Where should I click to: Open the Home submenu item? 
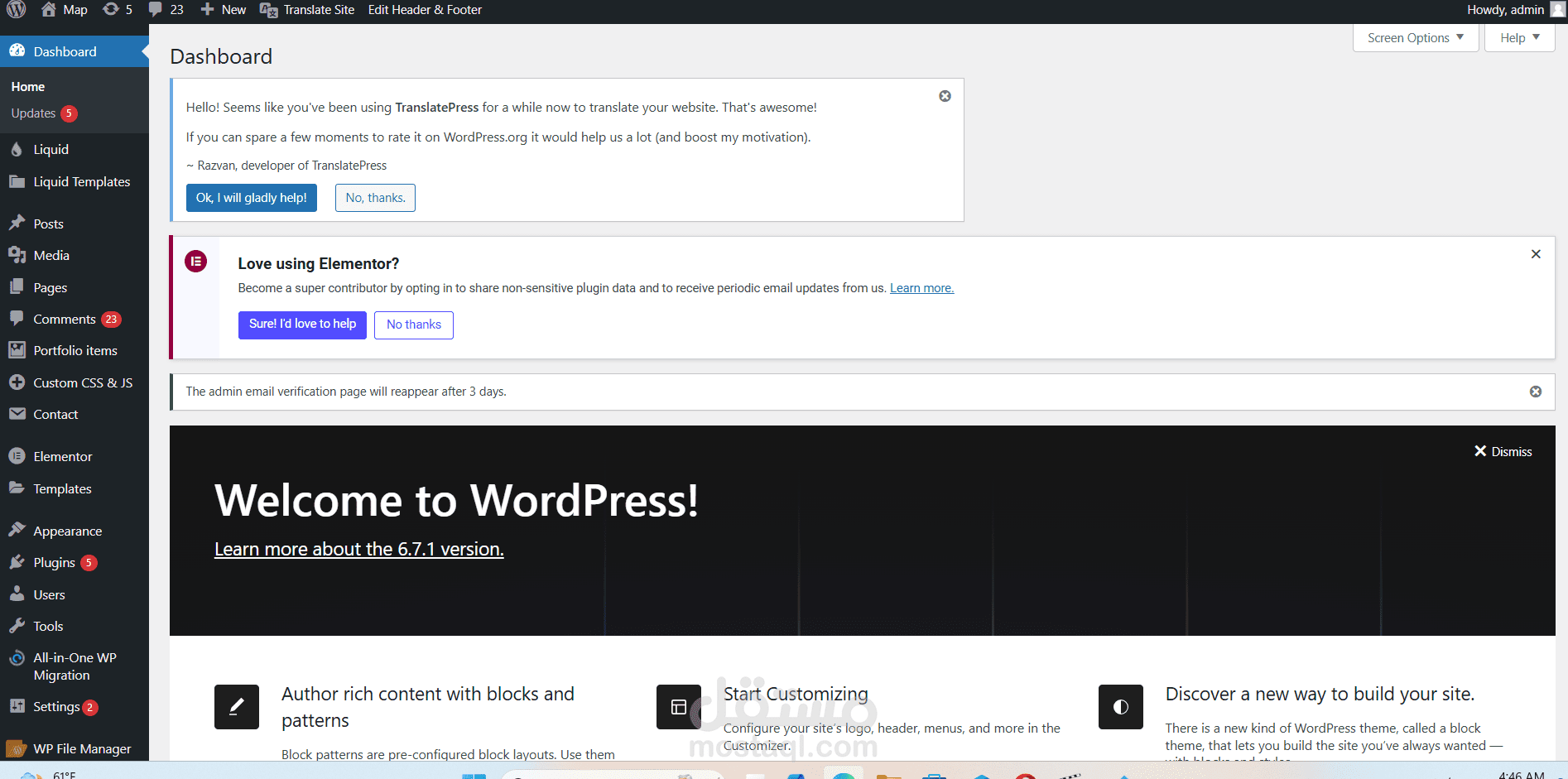28,87
